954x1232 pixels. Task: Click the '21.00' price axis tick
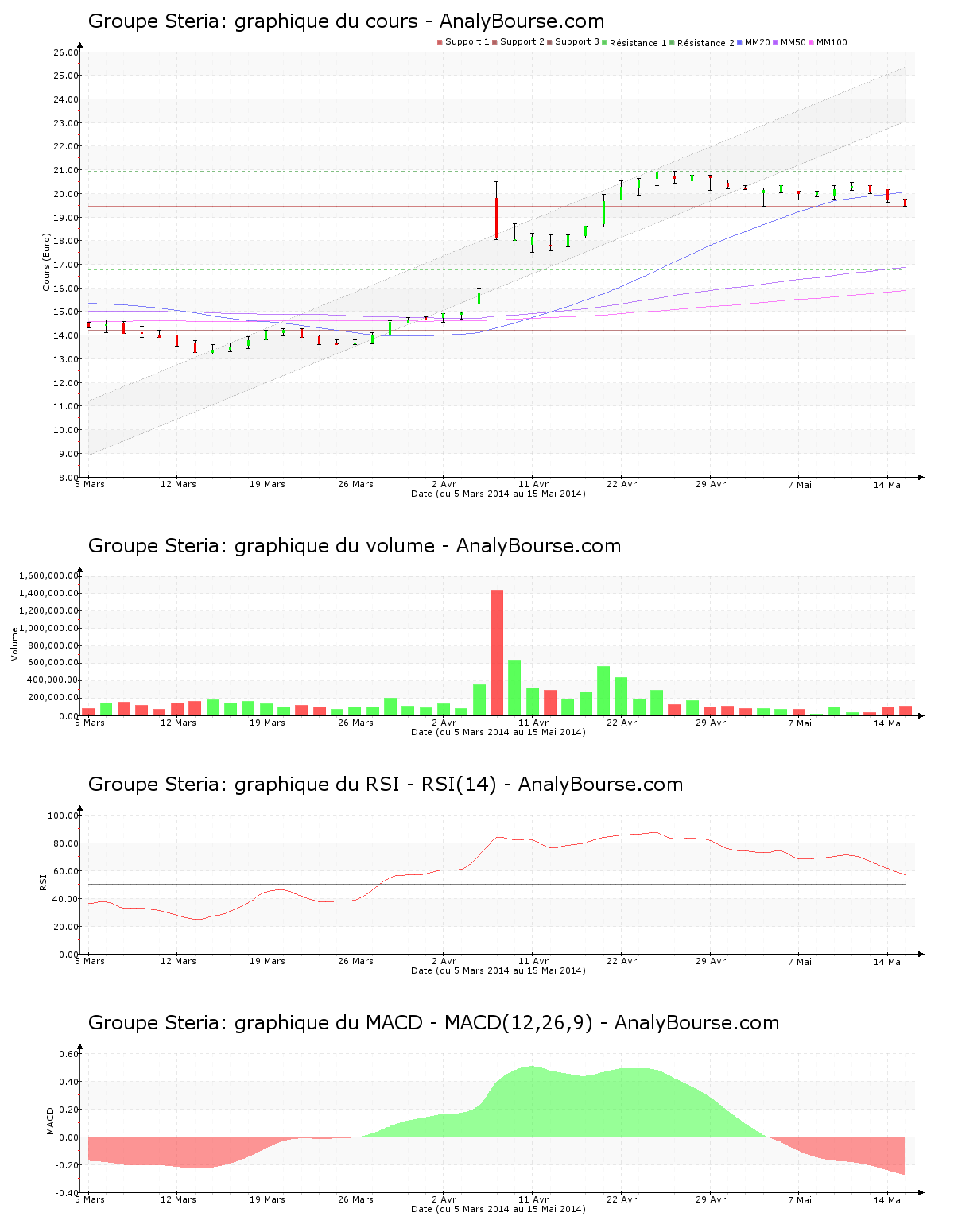(66, 170)
